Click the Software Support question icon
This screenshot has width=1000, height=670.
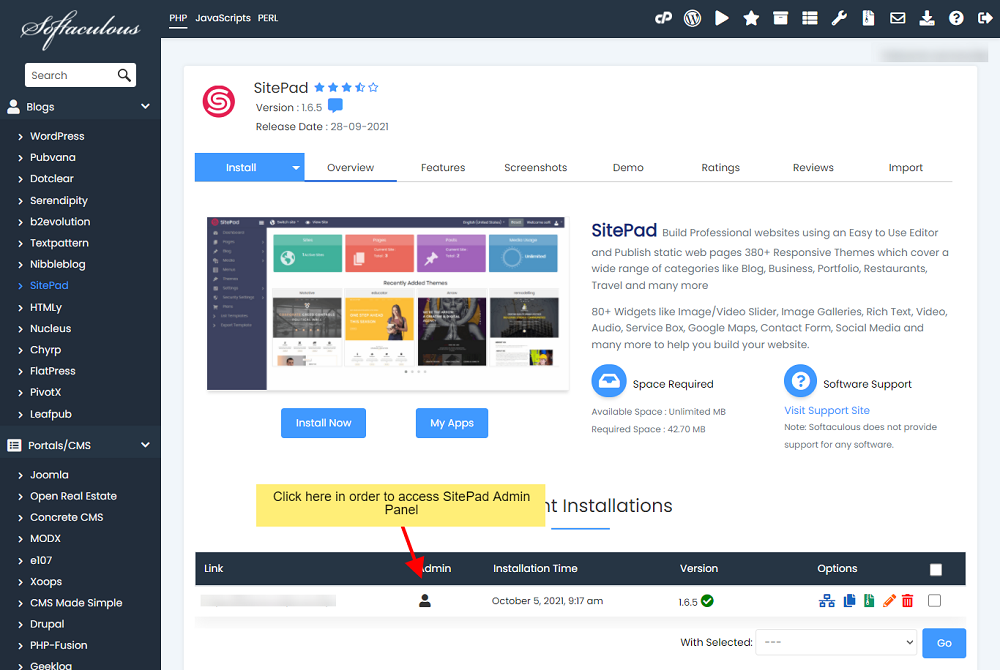pos(800,381)
